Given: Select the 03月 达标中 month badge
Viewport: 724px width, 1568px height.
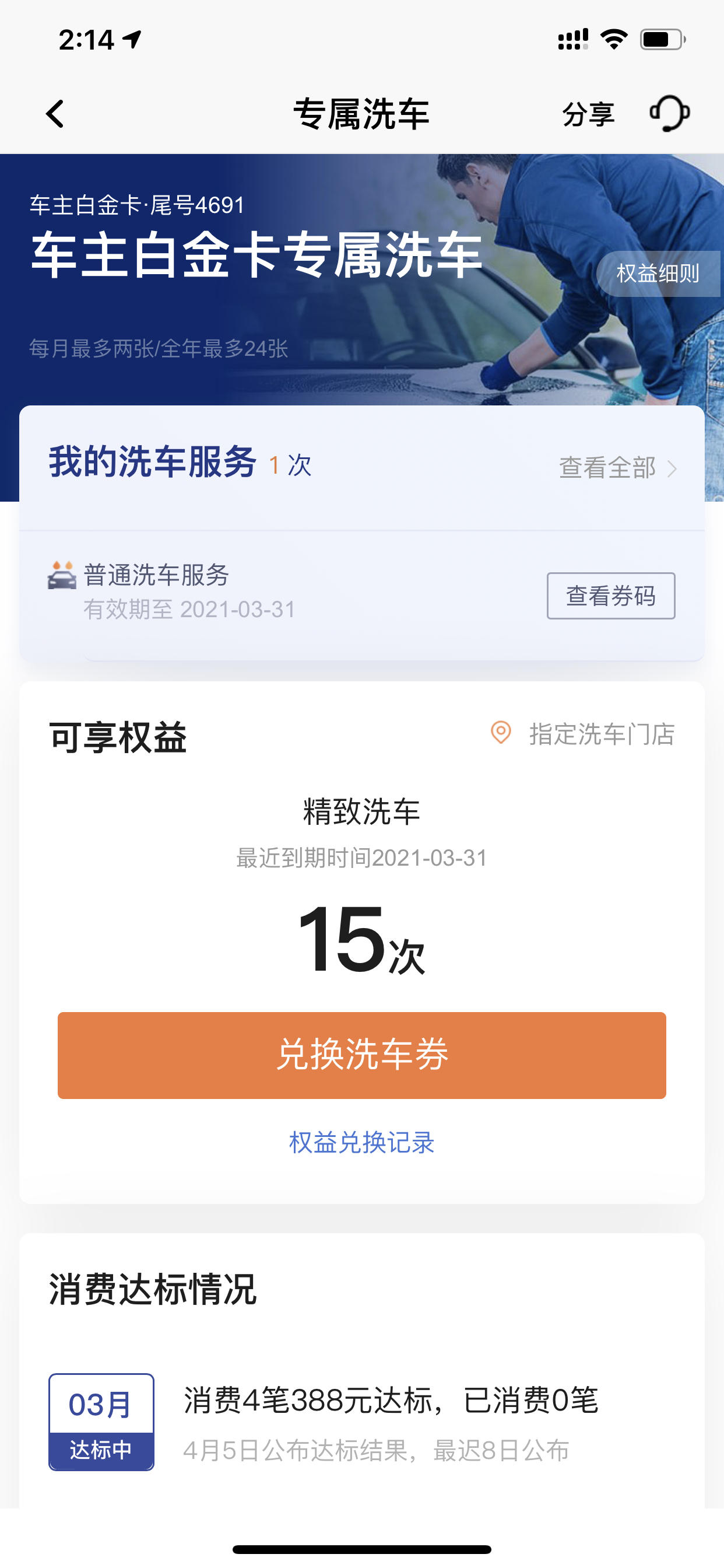Looking at the screenshot, I should 101,1422.
